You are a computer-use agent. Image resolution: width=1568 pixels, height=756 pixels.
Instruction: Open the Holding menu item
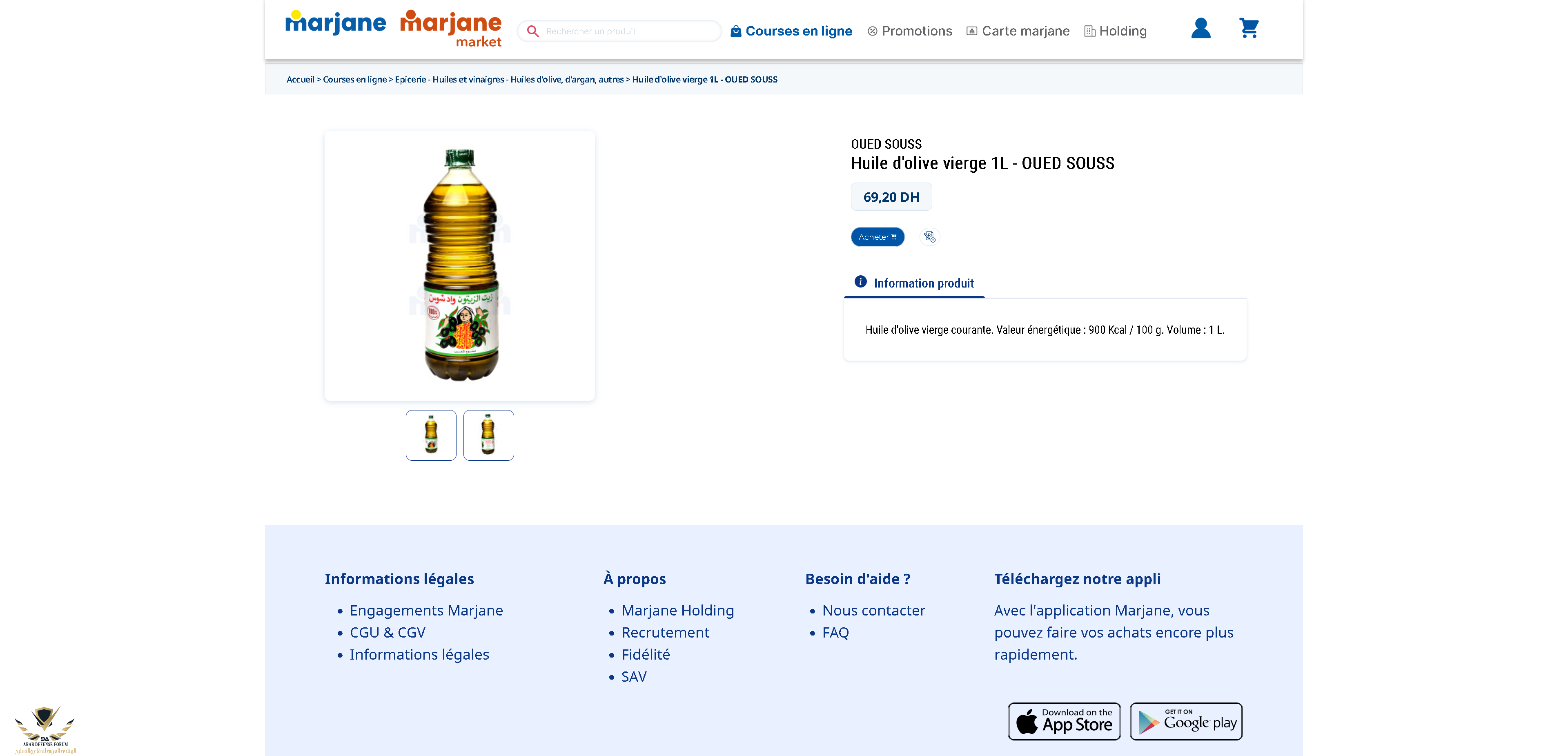click(1115, 31)
